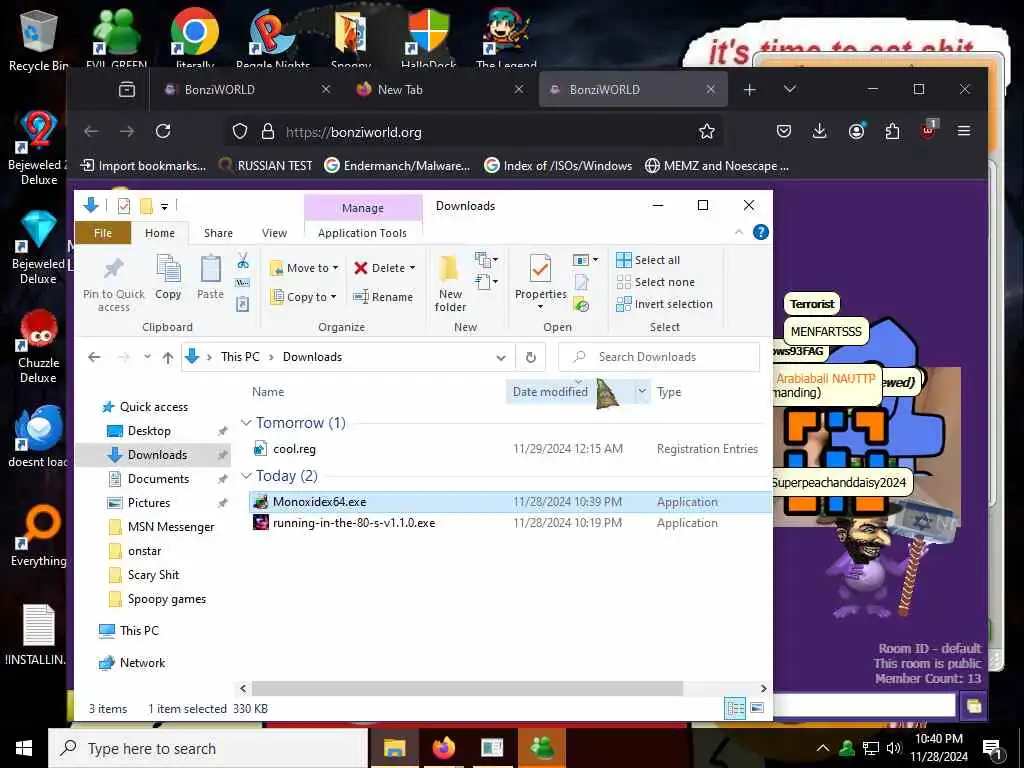The height and width of the screenshot is (768, 1024).
Task: Open the File tab in Explorer
Action: [103, 233]
